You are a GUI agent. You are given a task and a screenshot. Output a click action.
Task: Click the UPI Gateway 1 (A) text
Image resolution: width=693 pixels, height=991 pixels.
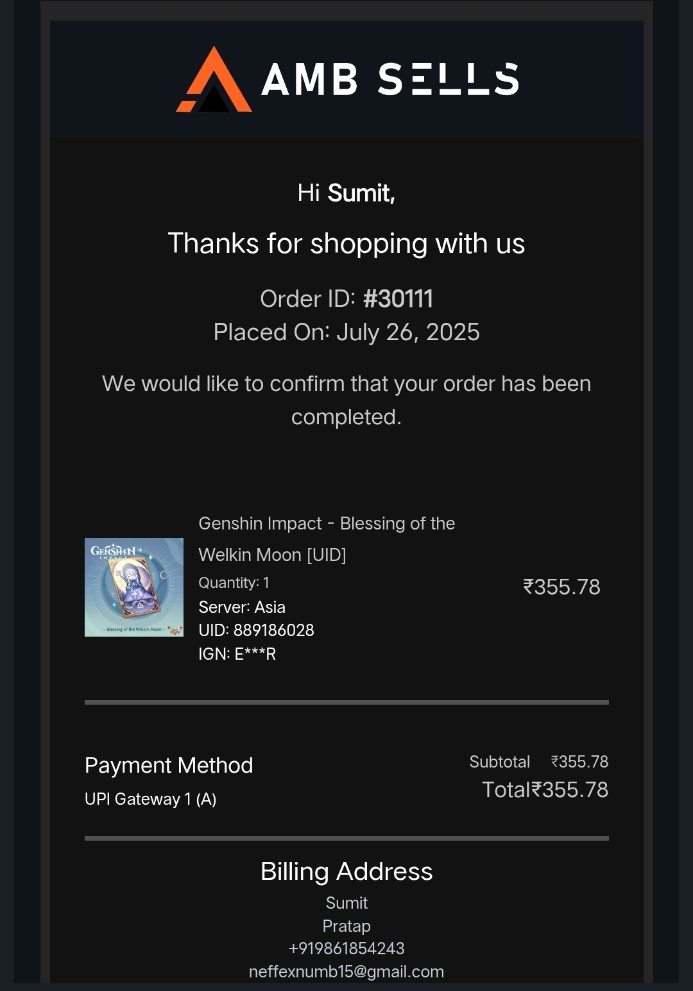click(150, 799)
